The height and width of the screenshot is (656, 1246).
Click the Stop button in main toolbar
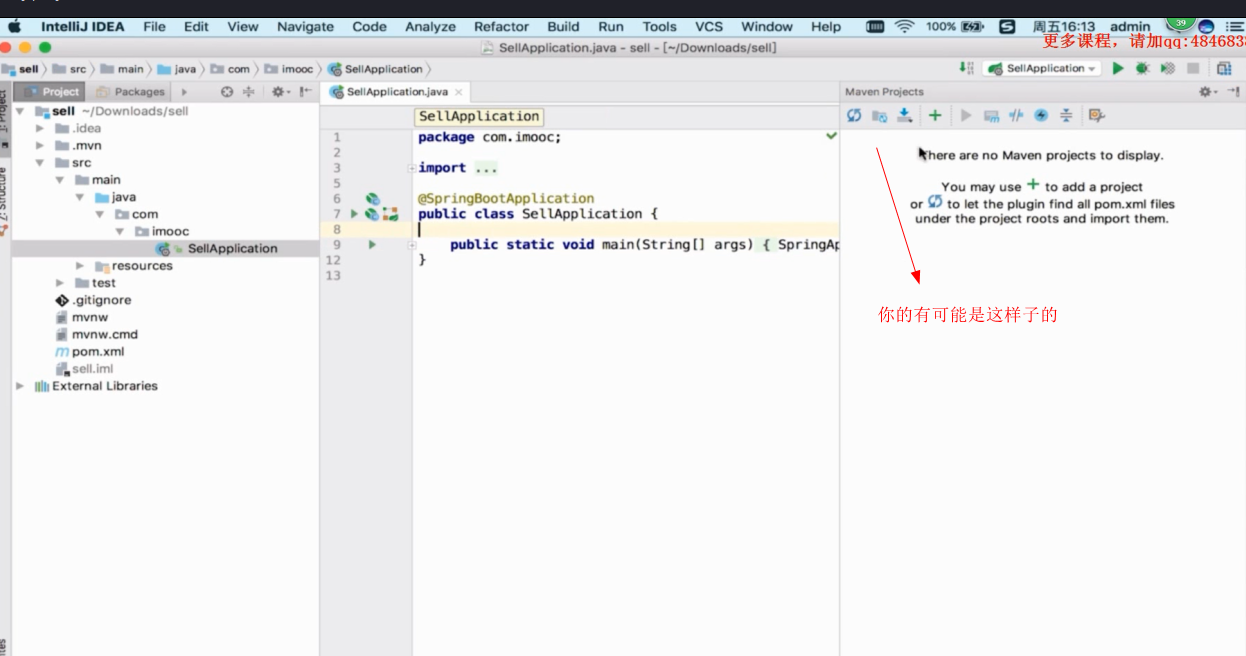click(x=1193, y=68)
